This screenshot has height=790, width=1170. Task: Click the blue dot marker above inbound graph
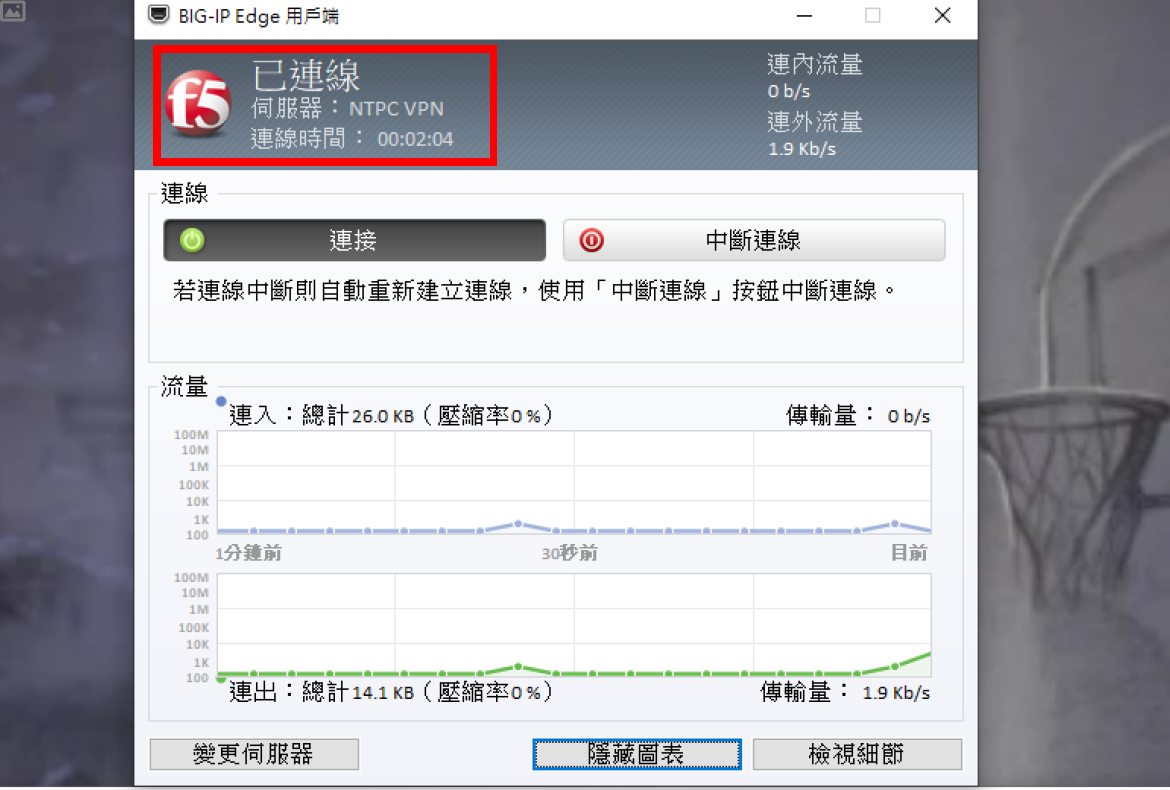(221, 401)
